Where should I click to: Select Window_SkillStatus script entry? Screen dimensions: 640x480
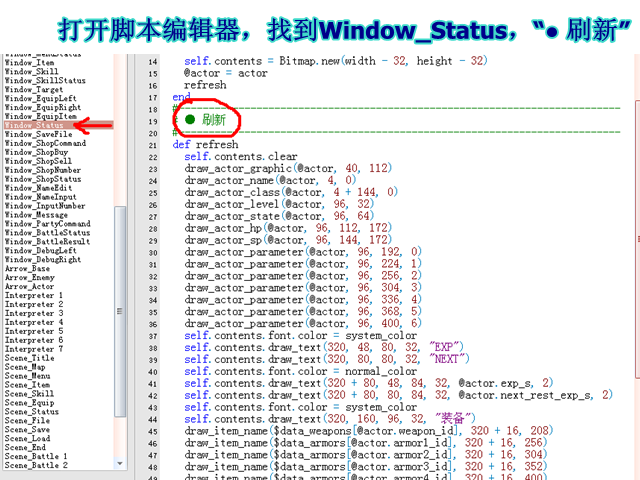(45, 80)
